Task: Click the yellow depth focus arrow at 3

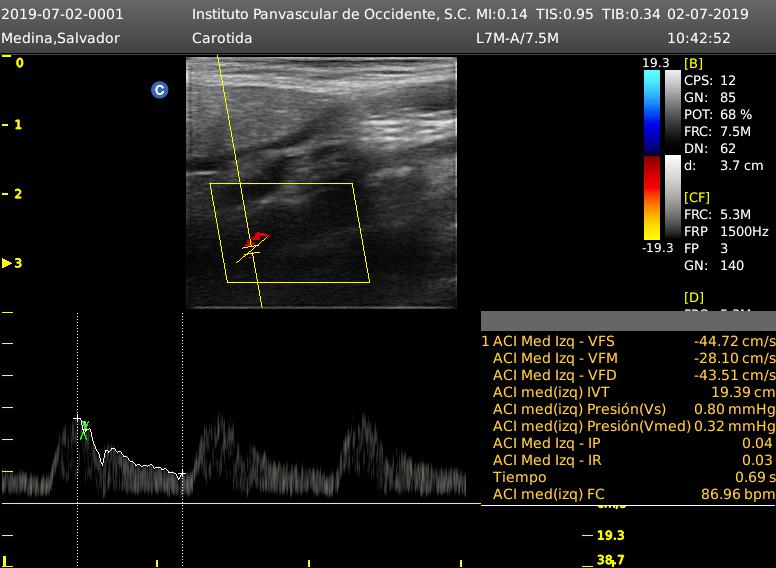Action: [x=7, y=263]
